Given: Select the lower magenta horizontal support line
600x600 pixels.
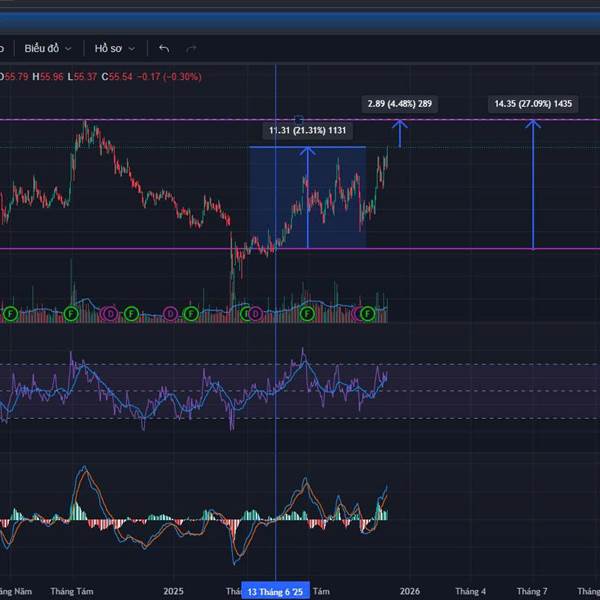Looking at the screenshot, I should [450, 248].
